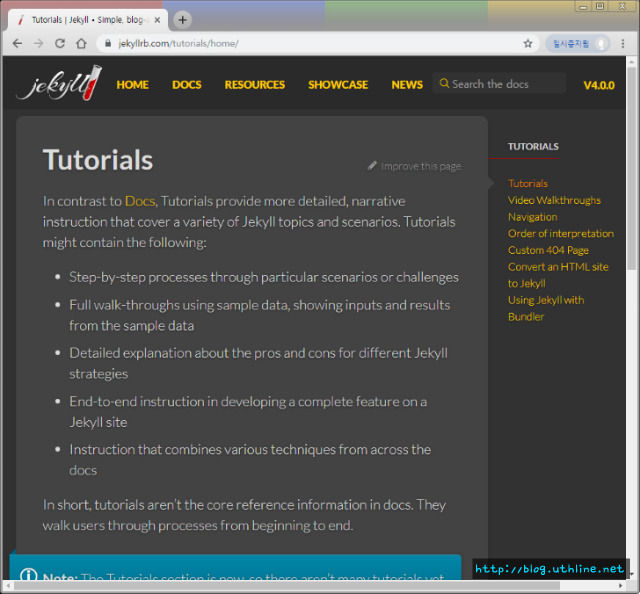This screenshot has height=594, width=640.
Task: Open the paused profile button
Action: pos(578,43)
